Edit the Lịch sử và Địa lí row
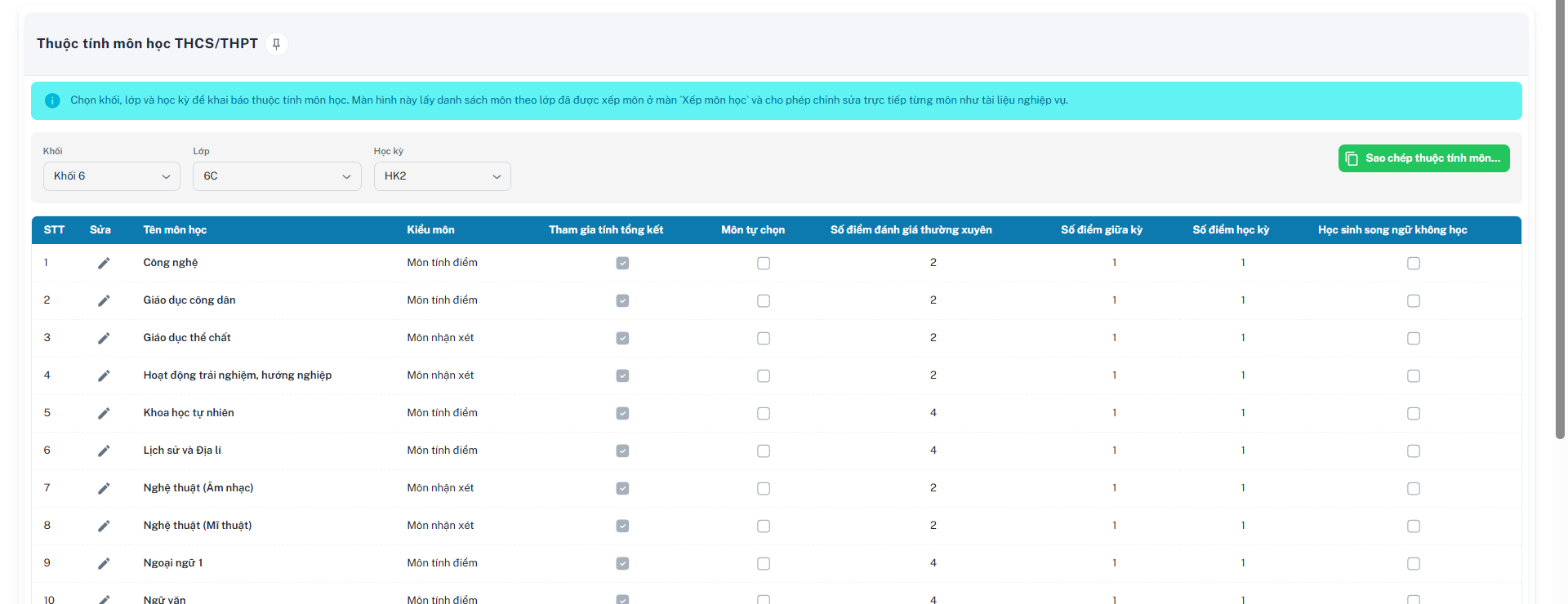Image resolution: width=1568 pixels, height=604 pixels. pyautogui.click(x=104, y=451)
